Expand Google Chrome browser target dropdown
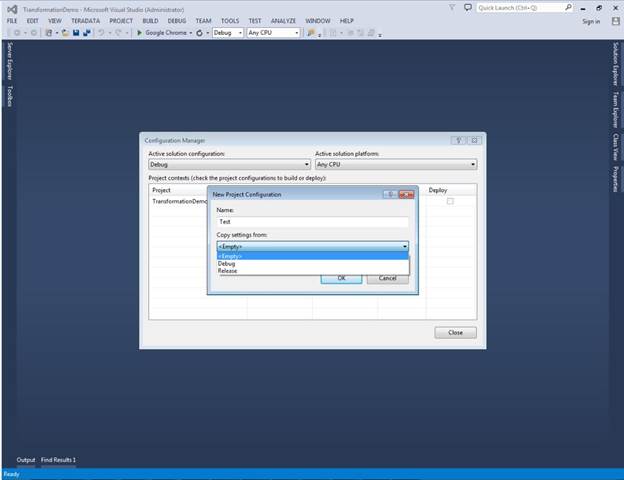This screenshot has width=624, height=480. pyautogui.click(x=191, y=33)
